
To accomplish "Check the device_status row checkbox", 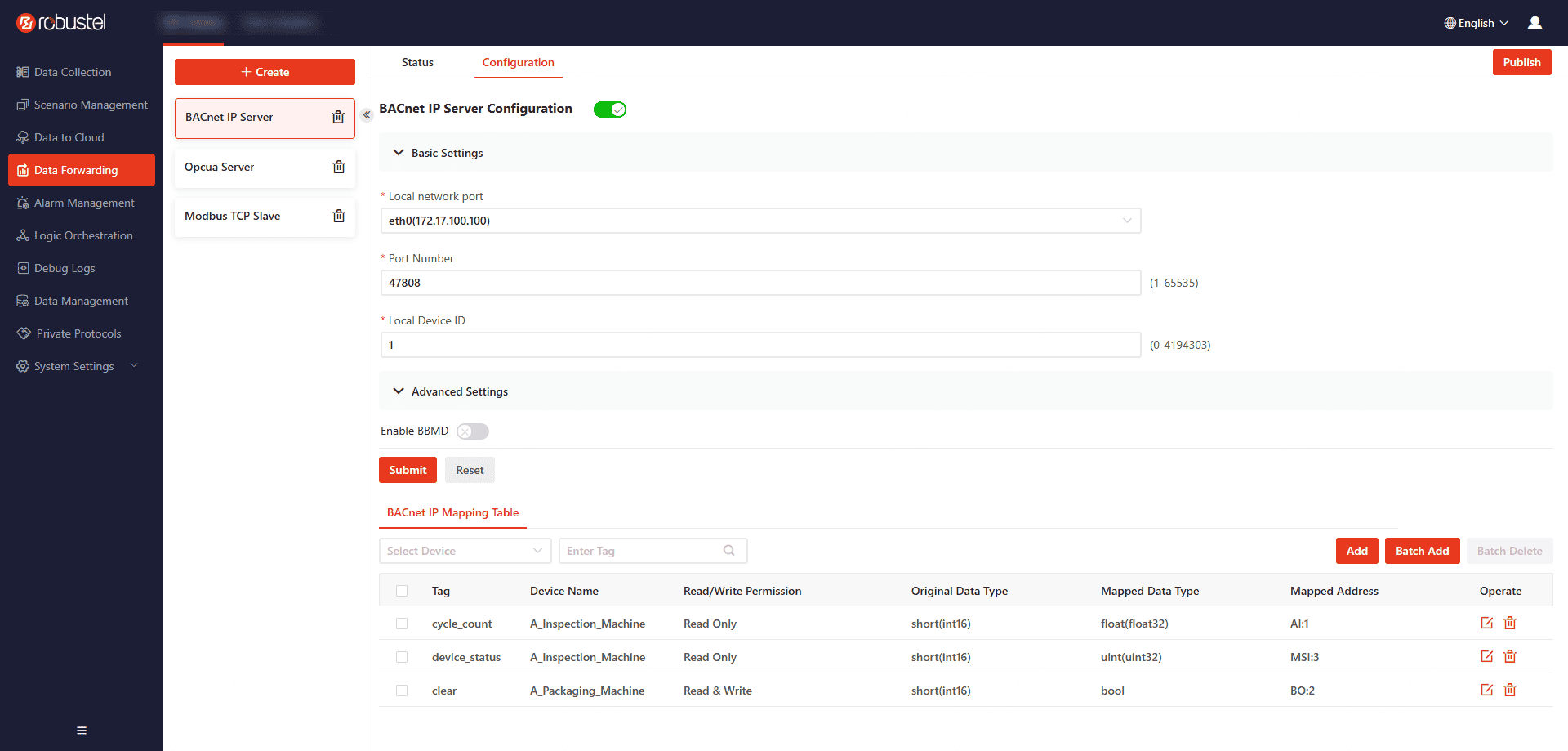I will pos(402,657).
